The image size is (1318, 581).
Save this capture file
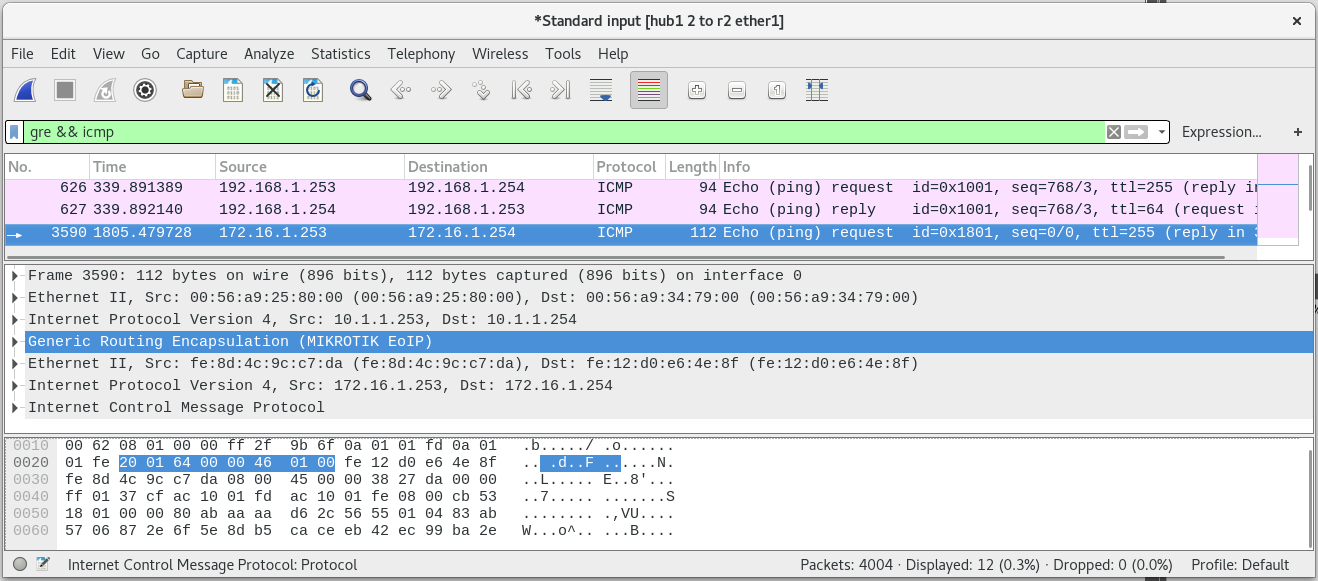coord(233,91)
